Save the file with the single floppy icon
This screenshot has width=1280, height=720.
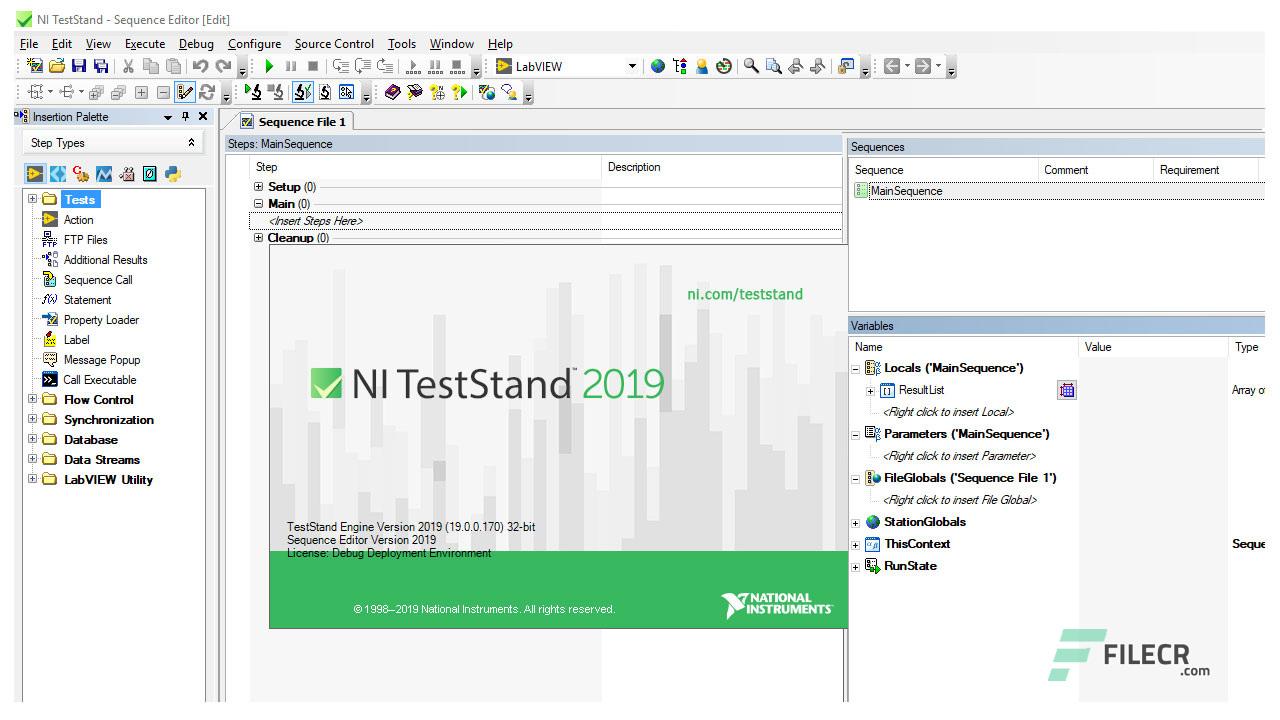point(79,66)
